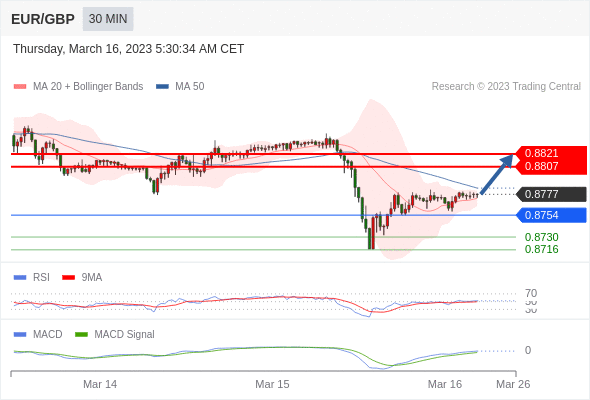Click the Mar 16 date axis label
The height and width of the screenshot is (400, 590).
(445, 384)
